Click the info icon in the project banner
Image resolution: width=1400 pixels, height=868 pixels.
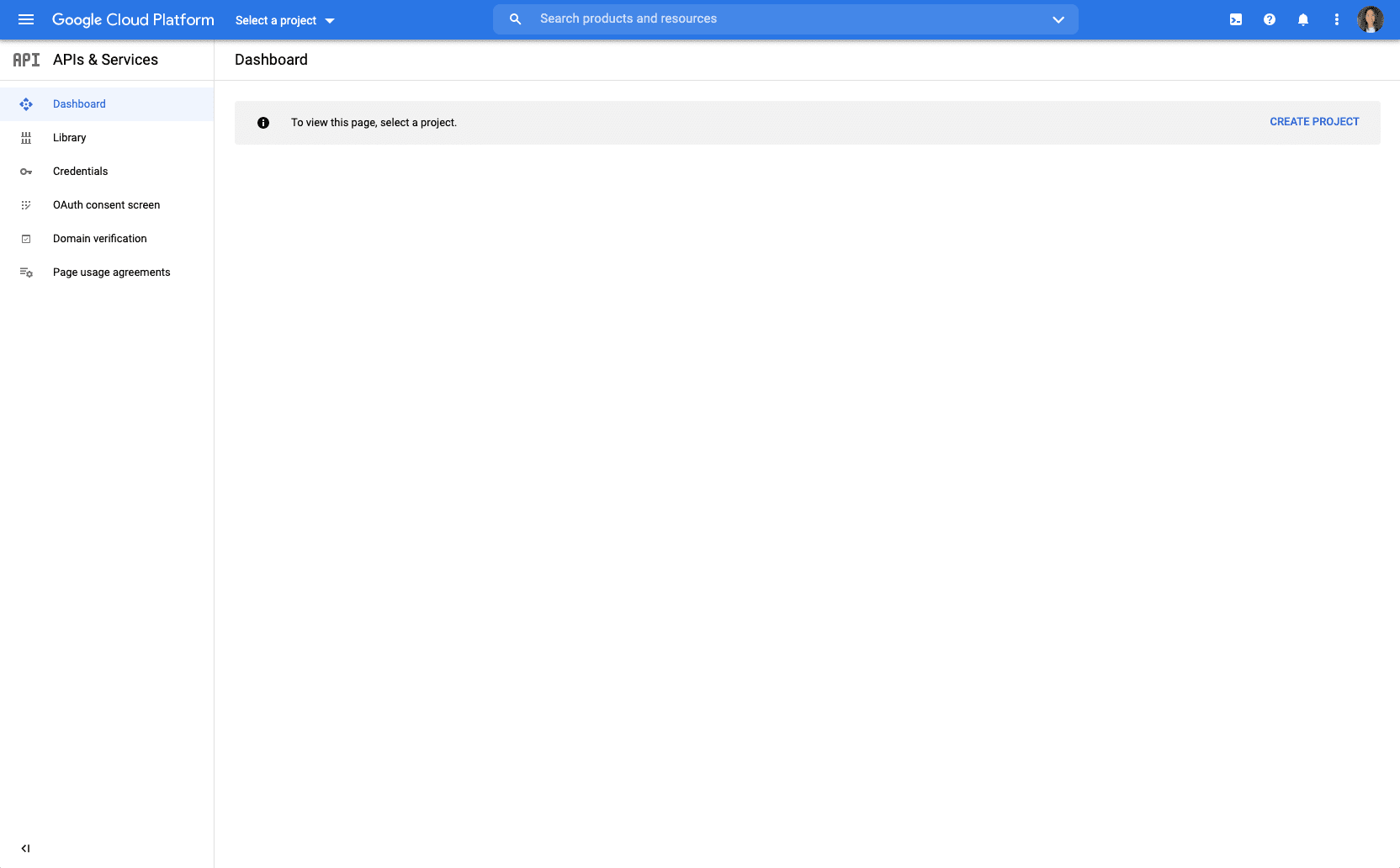coord(263,123)
